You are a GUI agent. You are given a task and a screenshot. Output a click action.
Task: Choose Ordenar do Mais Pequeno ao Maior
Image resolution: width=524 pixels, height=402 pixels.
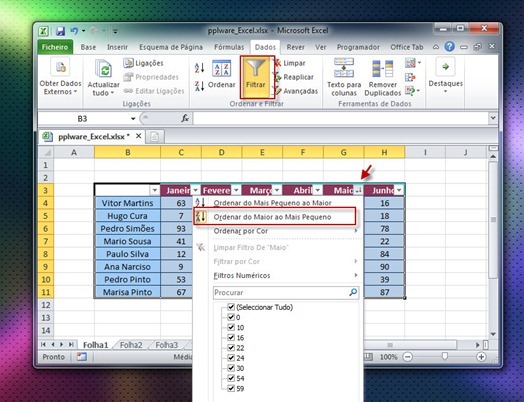[x=277, y=203]
